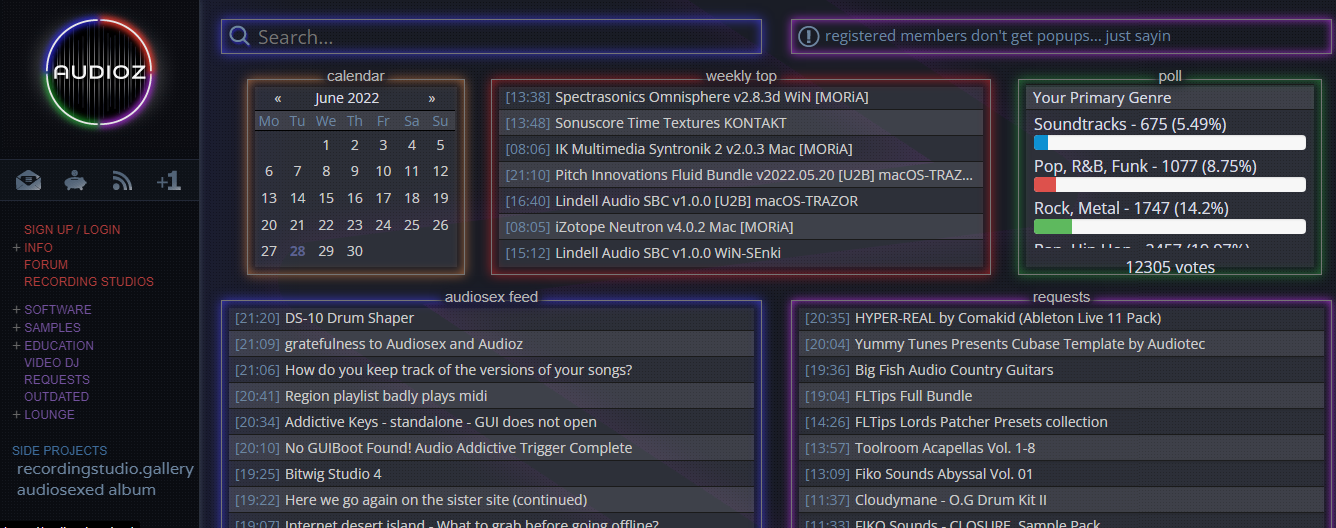Image resolution: width=1336 pixels, height=528 pixels.
Task: Select June 1 in calendar
Action: 326,145
